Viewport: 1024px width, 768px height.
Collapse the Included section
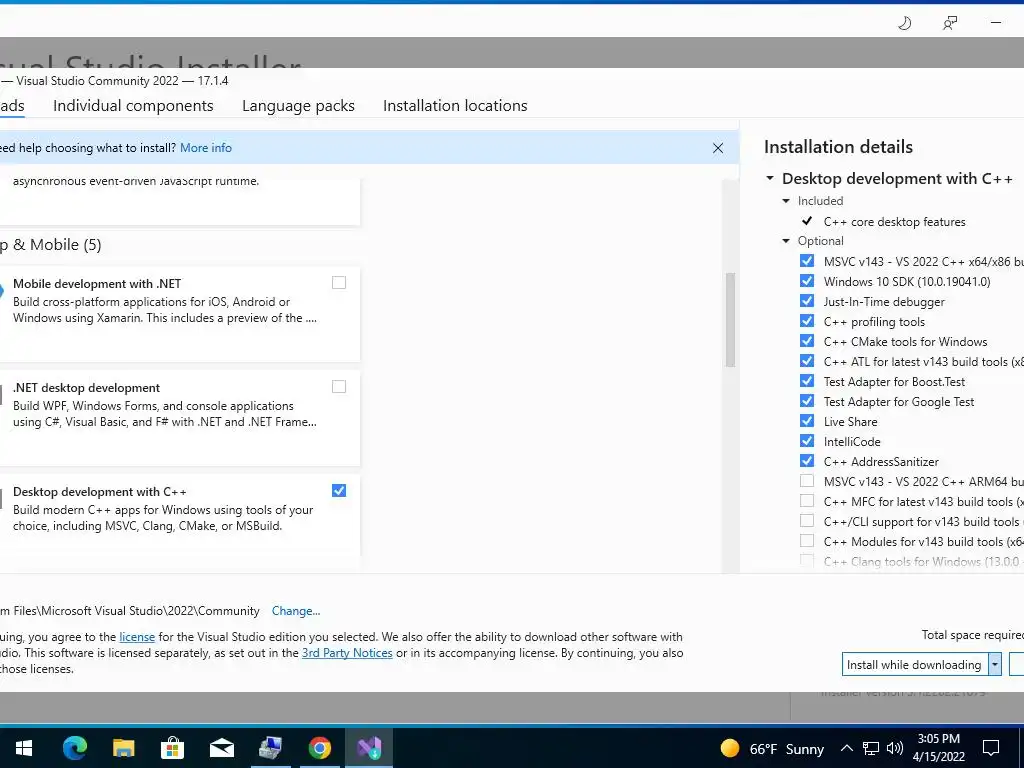786,201
